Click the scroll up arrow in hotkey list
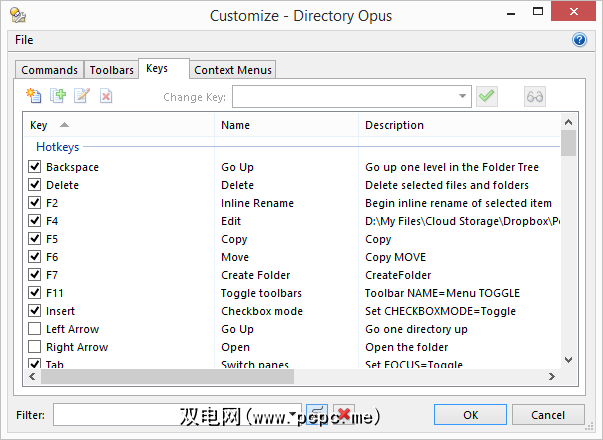This screenshot has height=440, width=603. tap(568, 122)
